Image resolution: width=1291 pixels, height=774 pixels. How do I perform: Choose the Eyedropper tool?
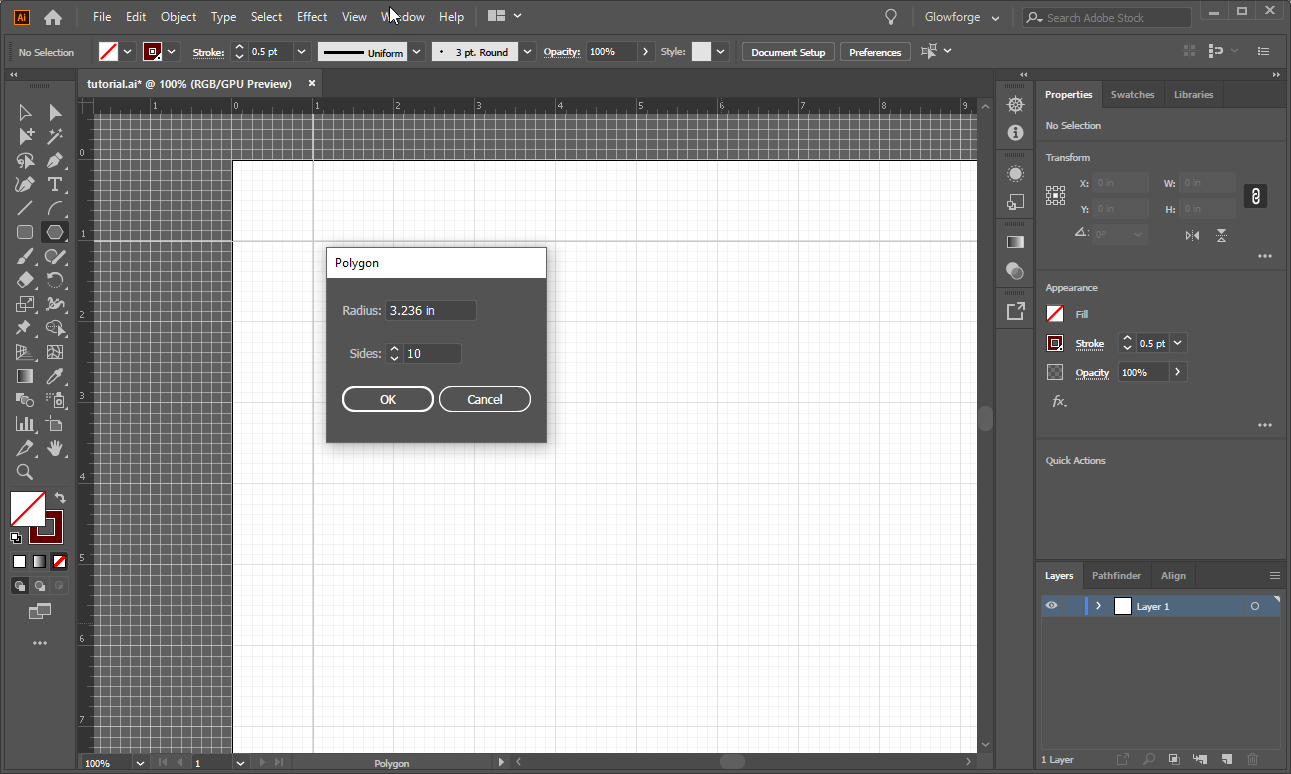click(x=55, y=376)
